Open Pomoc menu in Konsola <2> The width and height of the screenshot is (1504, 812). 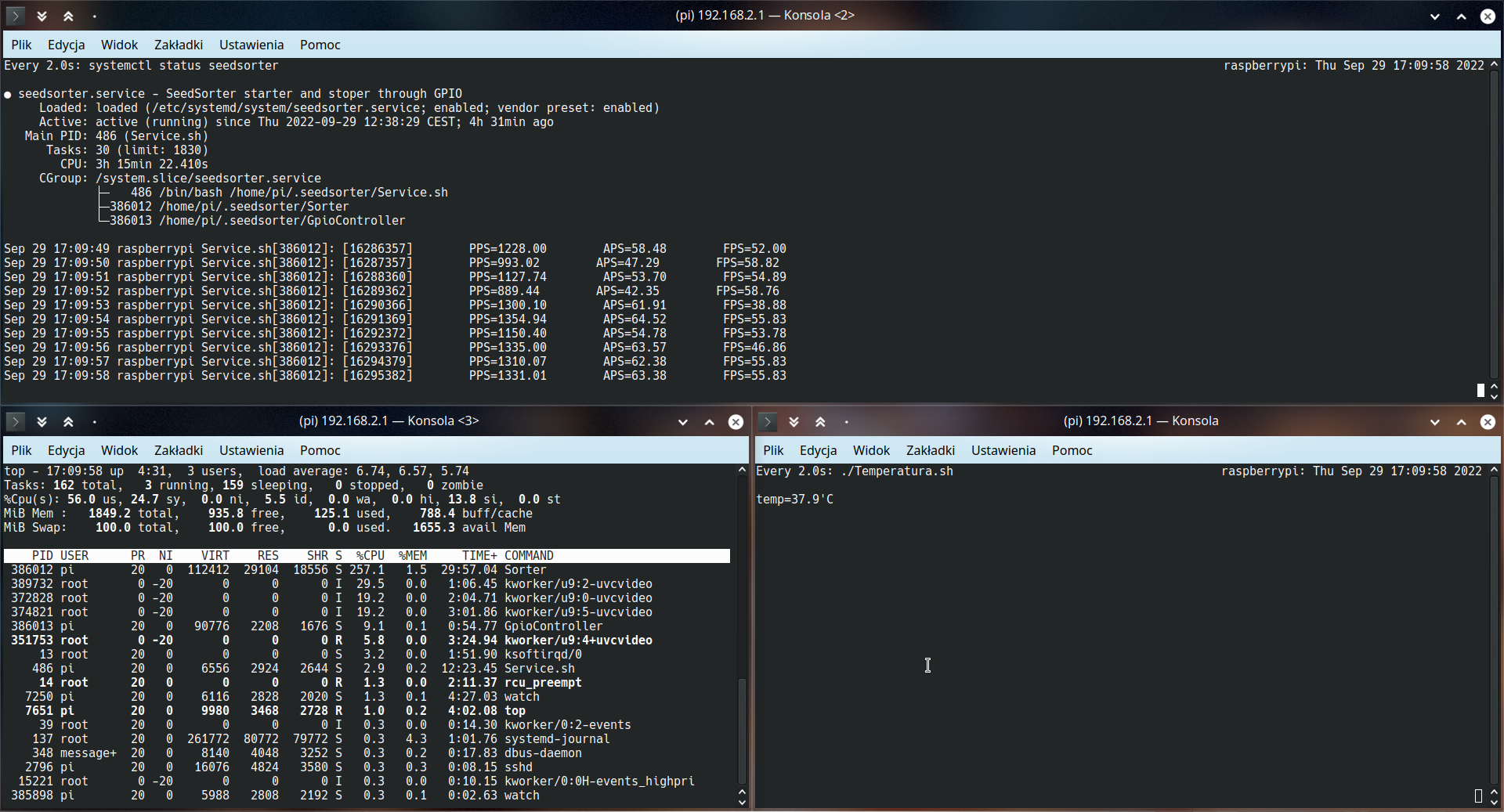coord(320,45)
